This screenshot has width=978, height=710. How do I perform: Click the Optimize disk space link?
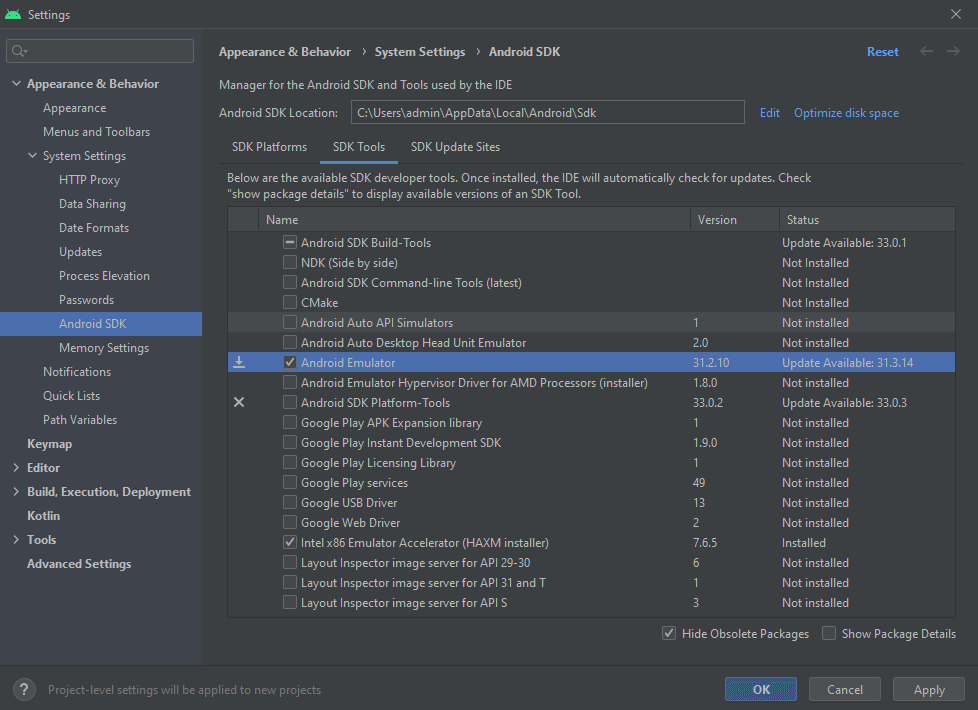[846, 112]
